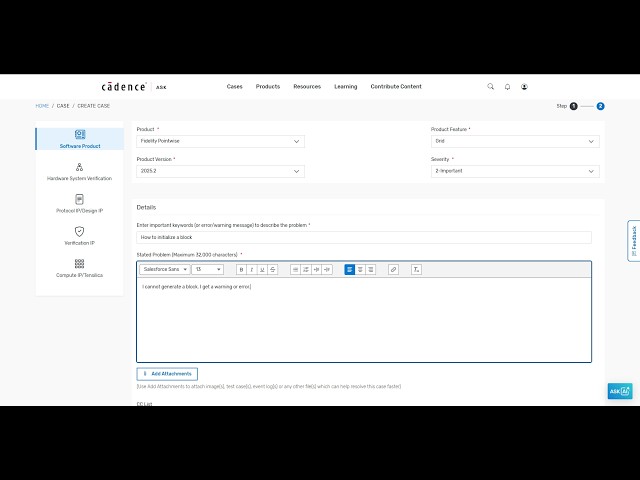The height and width of the screenshot is (480, 640).
Task: Go to HOME in the breadcrumb
Action: pos(42,106)
